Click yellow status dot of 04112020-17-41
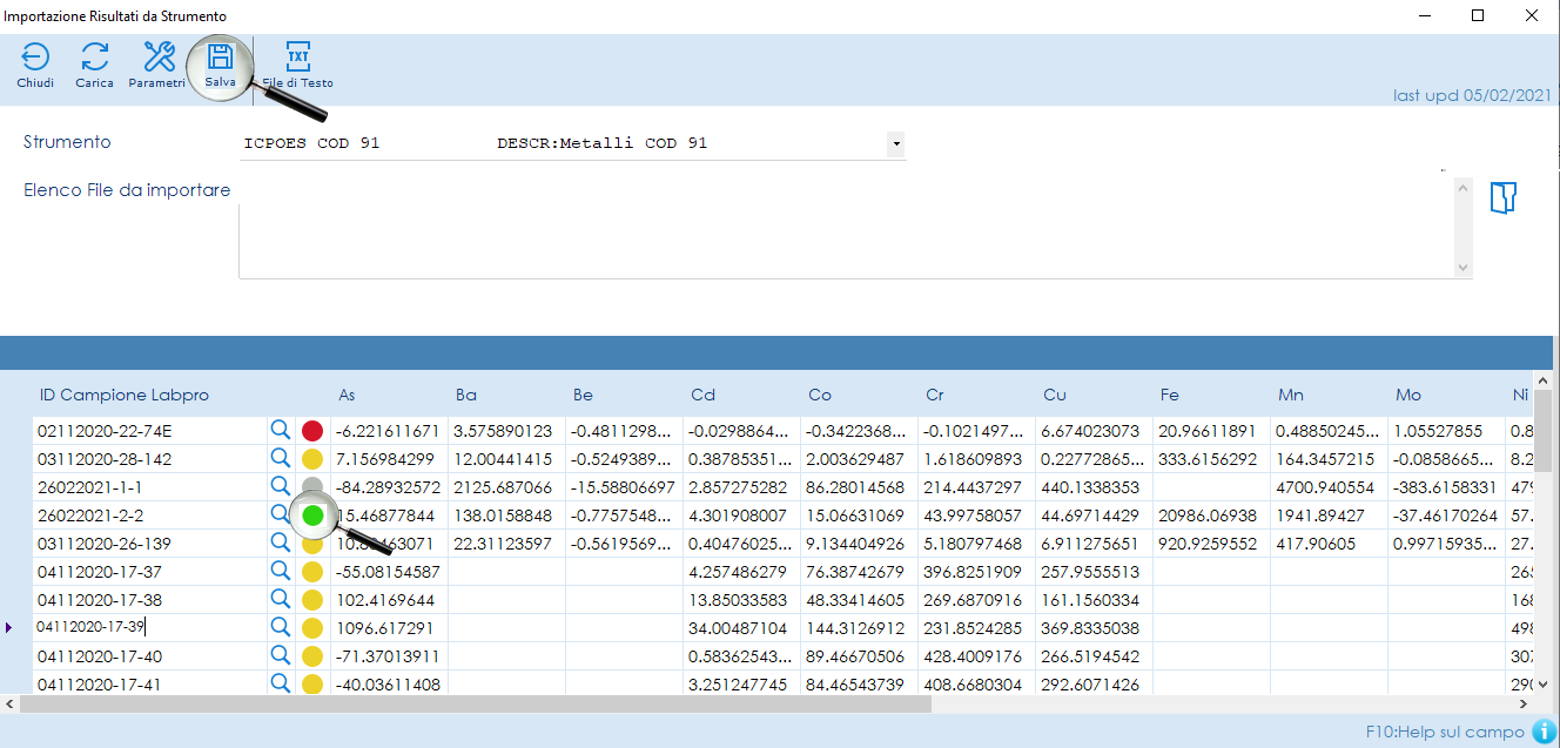This screenshot has height=748, width=1560. [x=312, y=684]
